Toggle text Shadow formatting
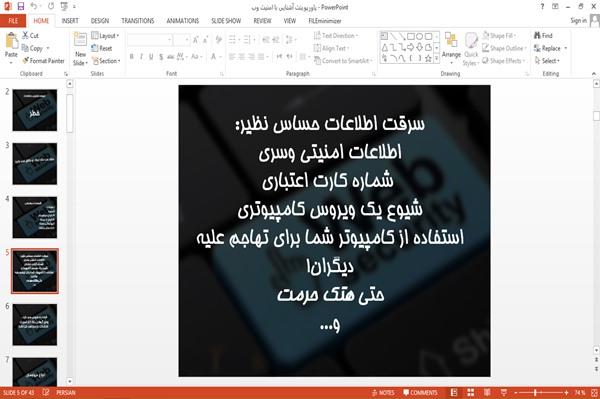 pyautogui.click(x=161, y=57)
